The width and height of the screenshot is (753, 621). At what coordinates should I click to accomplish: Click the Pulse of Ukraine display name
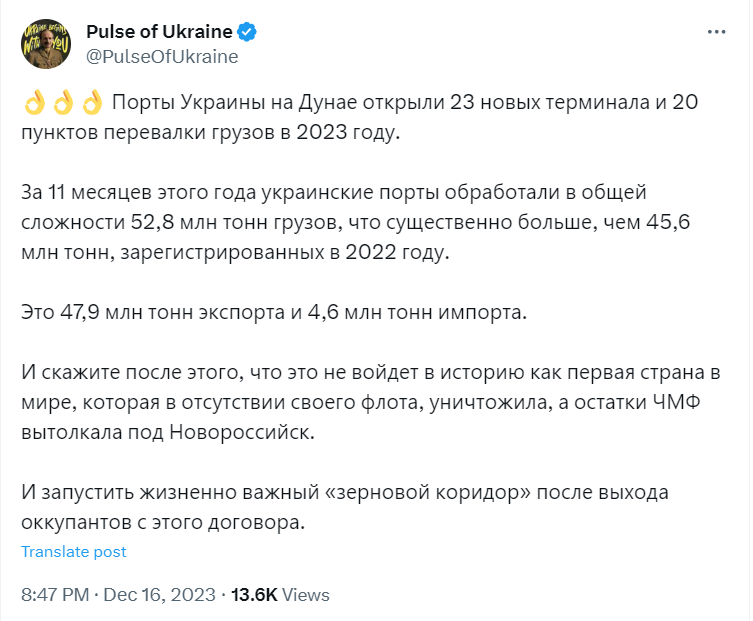(x=159, y=32)
